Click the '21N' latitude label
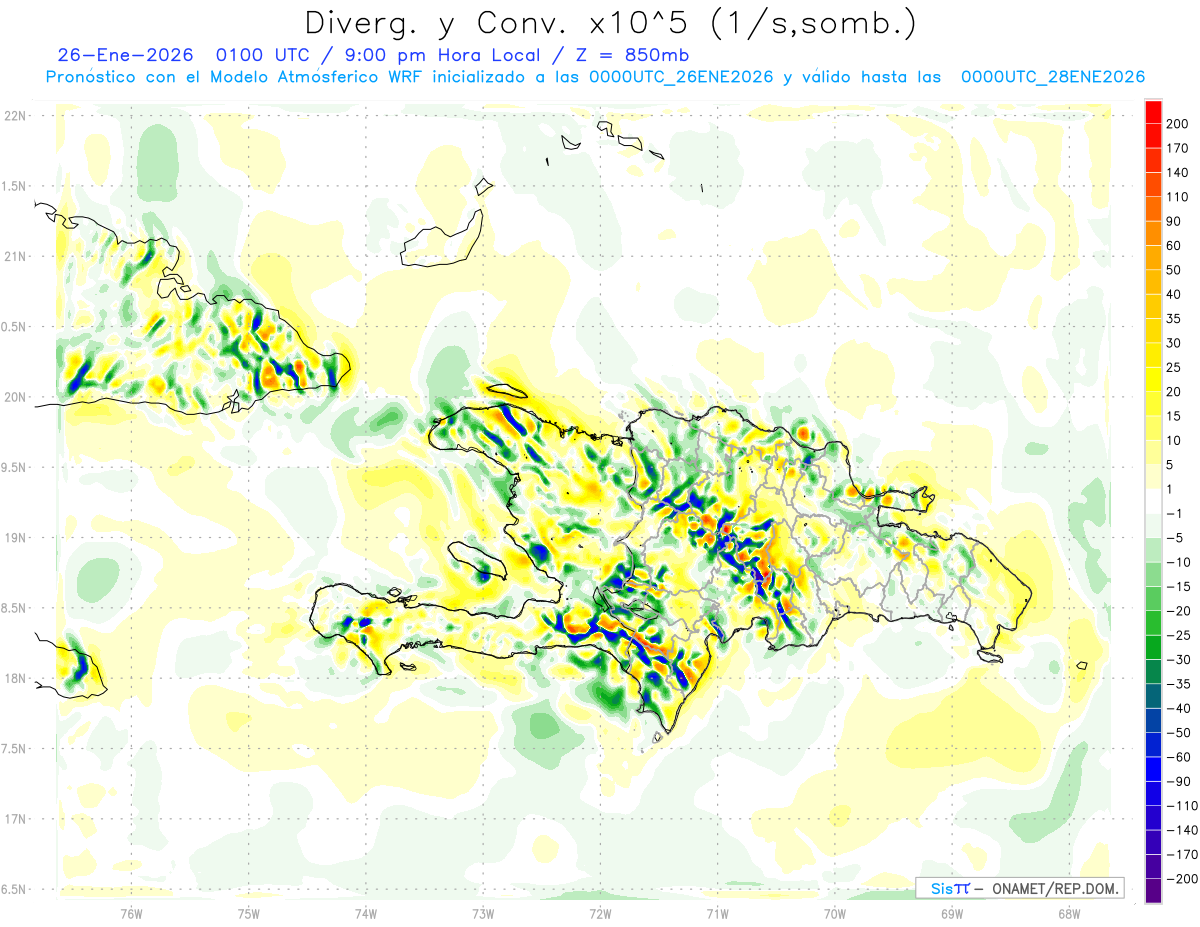 coord(16,256)
